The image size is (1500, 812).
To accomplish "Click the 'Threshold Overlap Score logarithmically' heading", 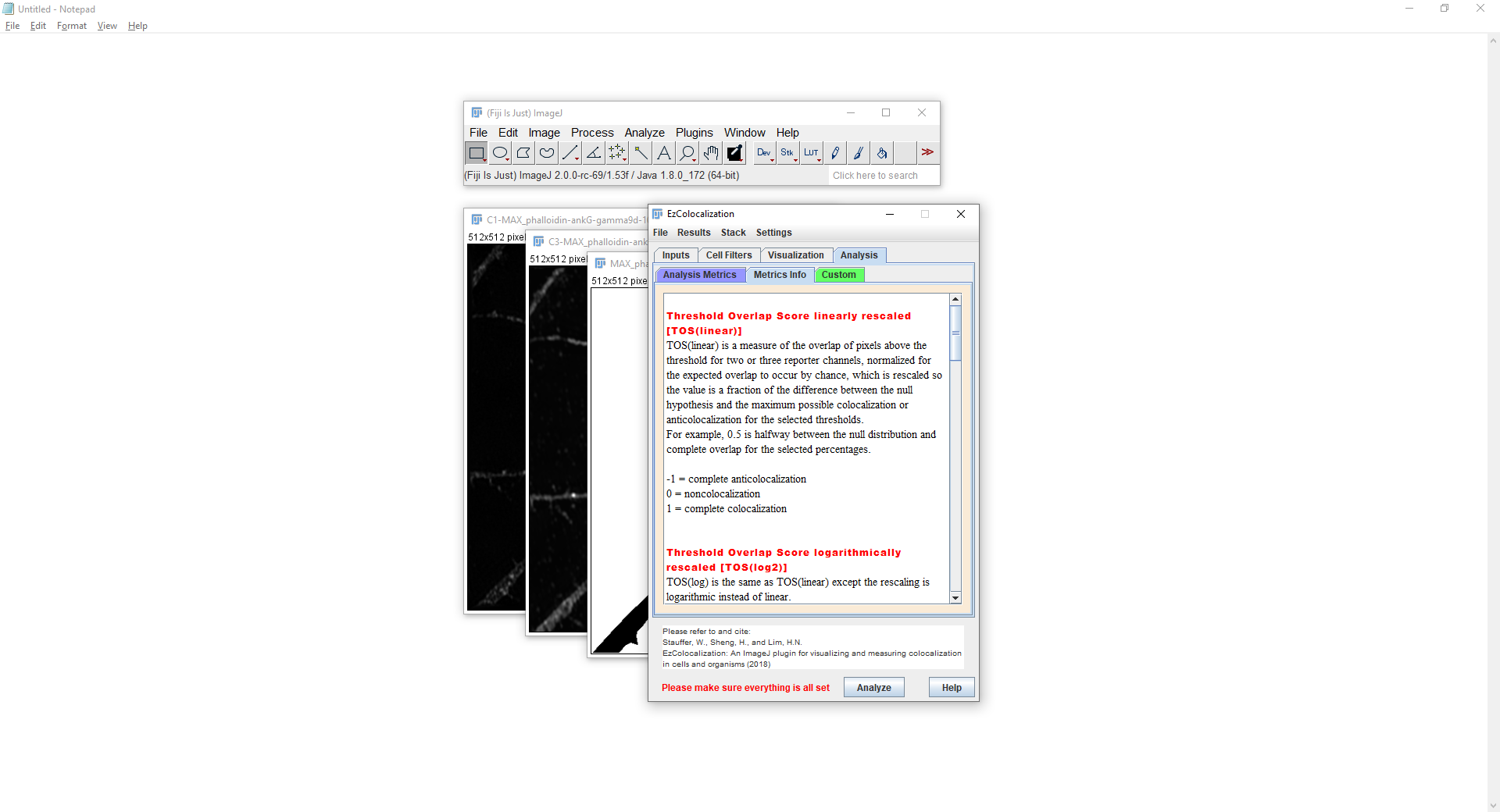I will (784, 553).
